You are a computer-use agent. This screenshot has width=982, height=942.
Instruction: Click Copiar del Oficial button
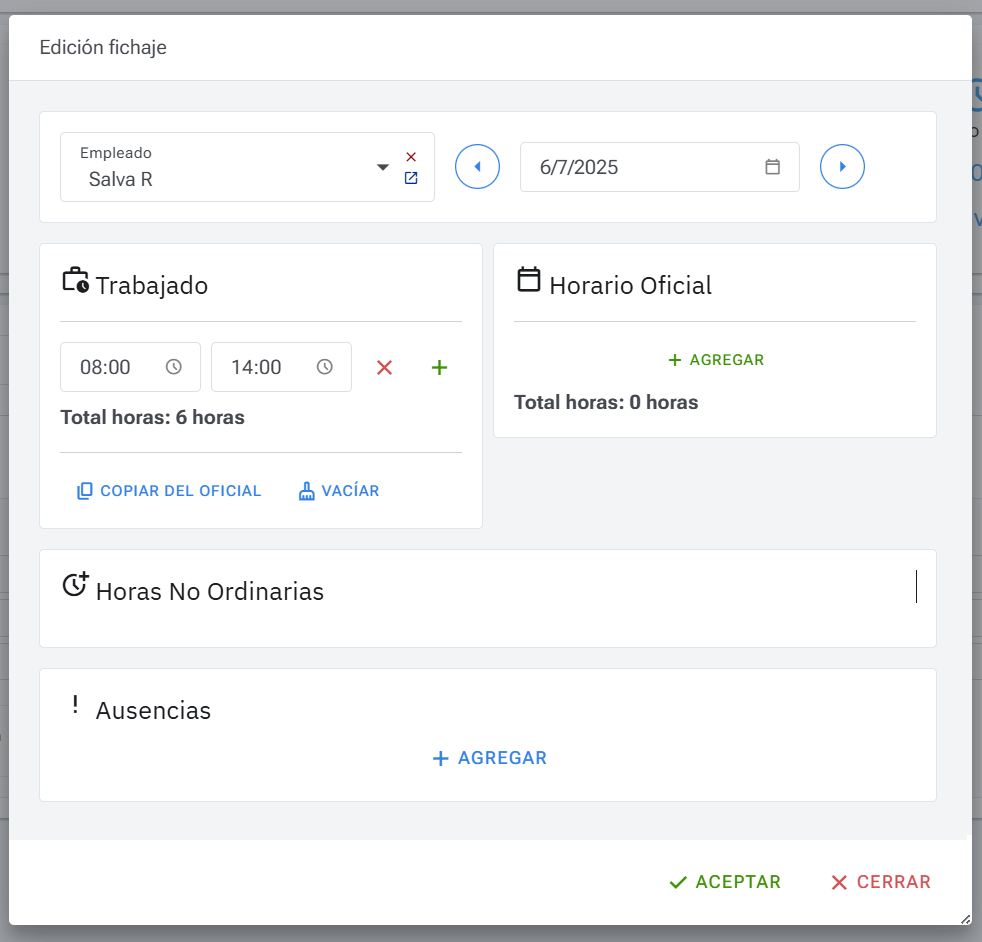click(169, 491)
